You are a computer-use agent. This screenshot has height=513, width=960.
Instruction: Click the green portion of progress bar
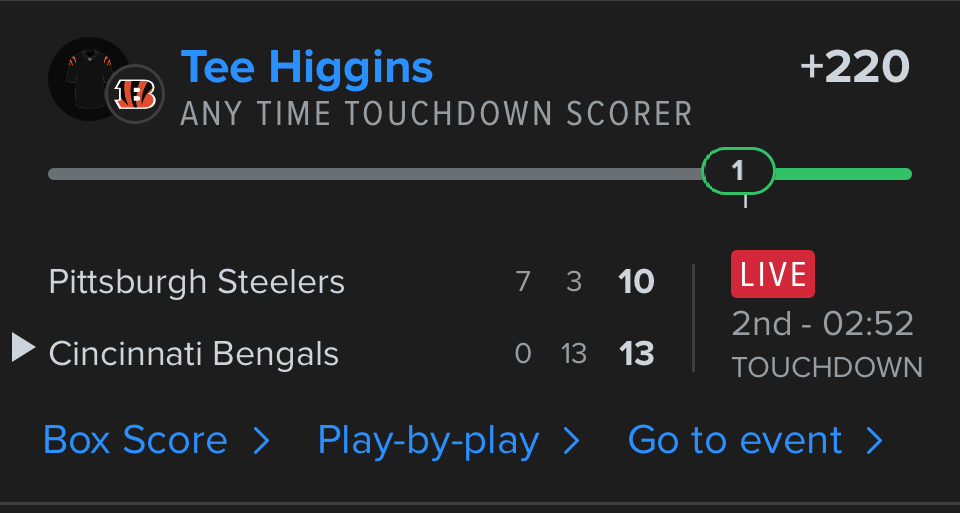tap(842, 174)
